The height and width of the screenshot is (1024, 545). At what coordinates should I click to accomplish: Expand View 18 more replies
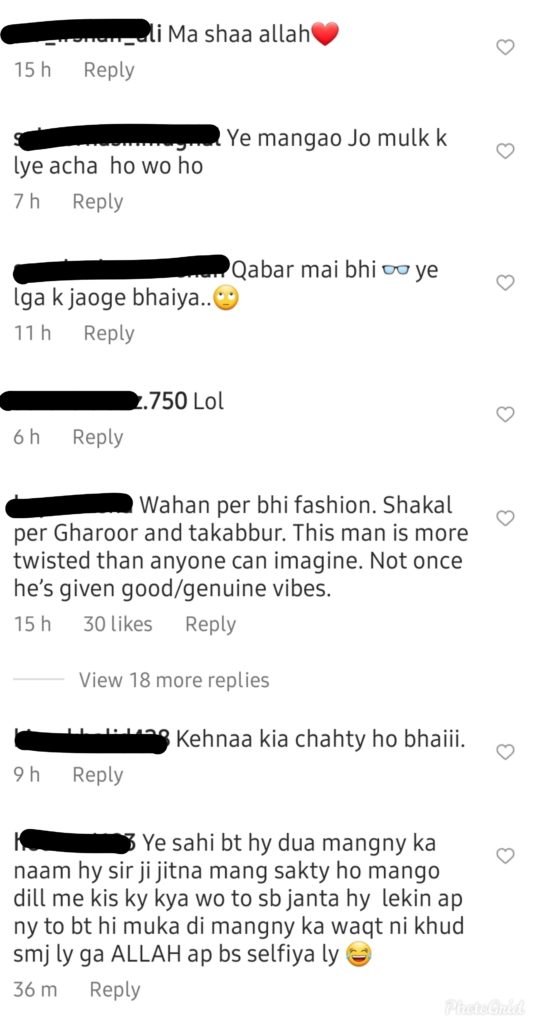(x=174, y=680)
